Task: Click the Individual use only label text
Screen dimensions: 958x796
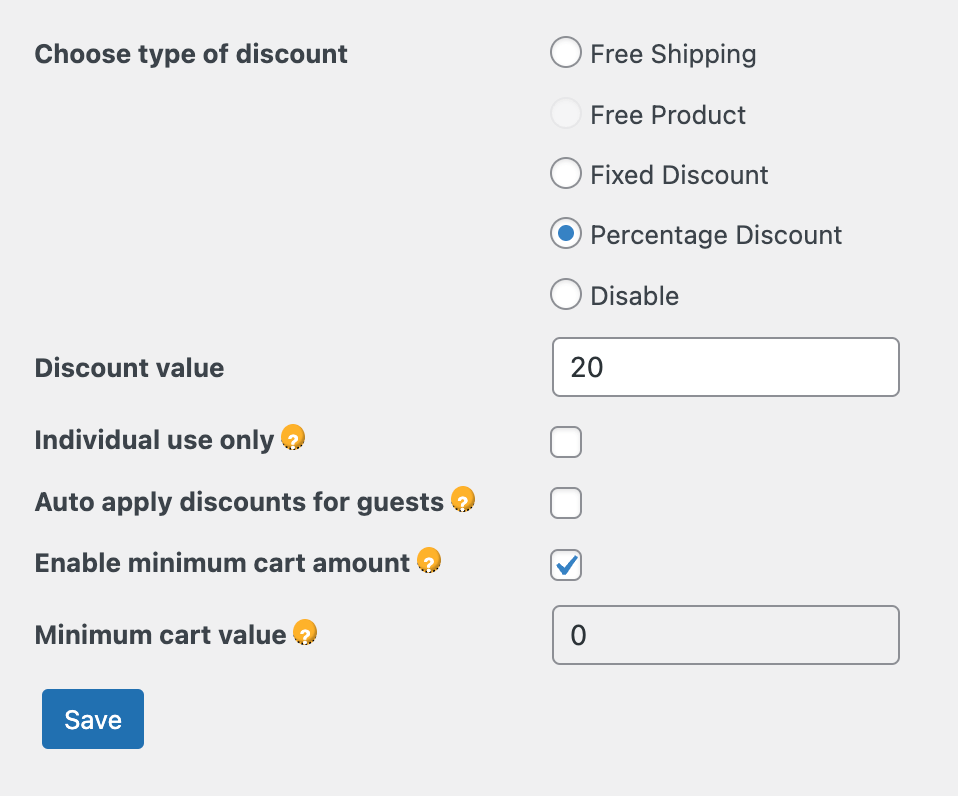Action: click(155, 440)
